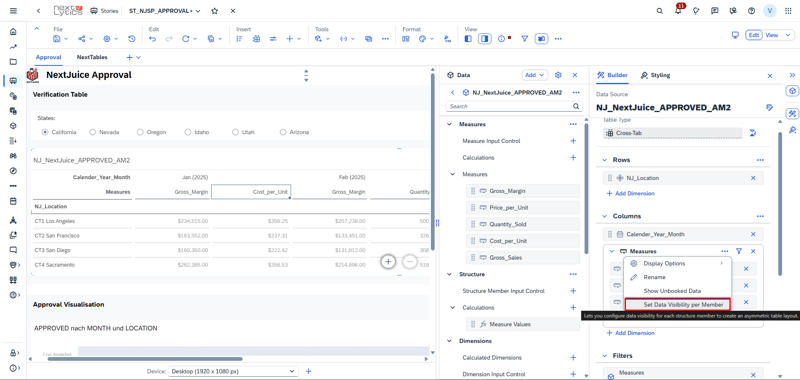Viewport: 800px width, 380px height.
Task: Select the Nevada radio button
Action: click(93, 132)
